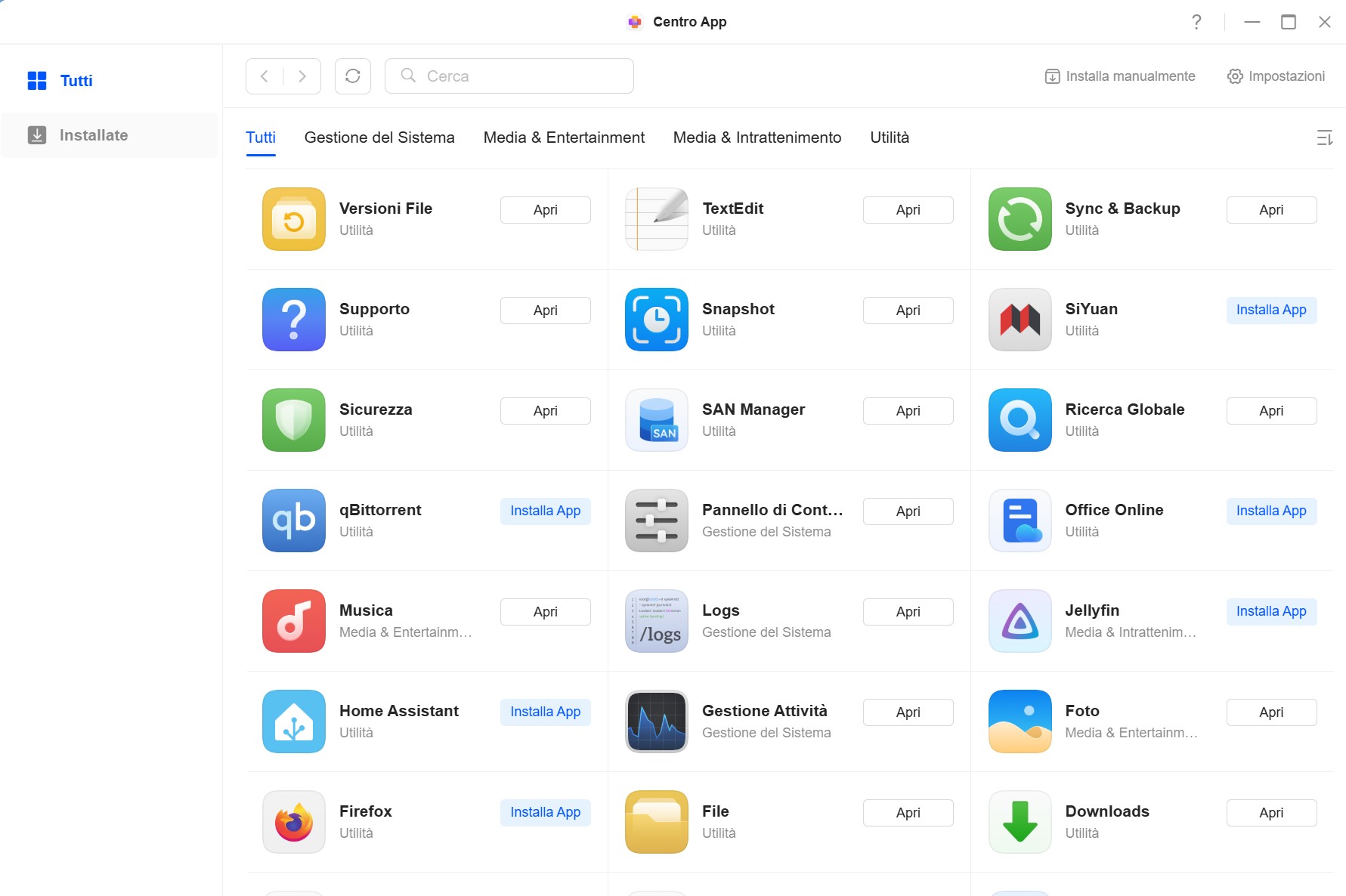This screenshot has height=896, width=1346.
Task: Click the qBittorrent app icon
Action: point(294,521)
